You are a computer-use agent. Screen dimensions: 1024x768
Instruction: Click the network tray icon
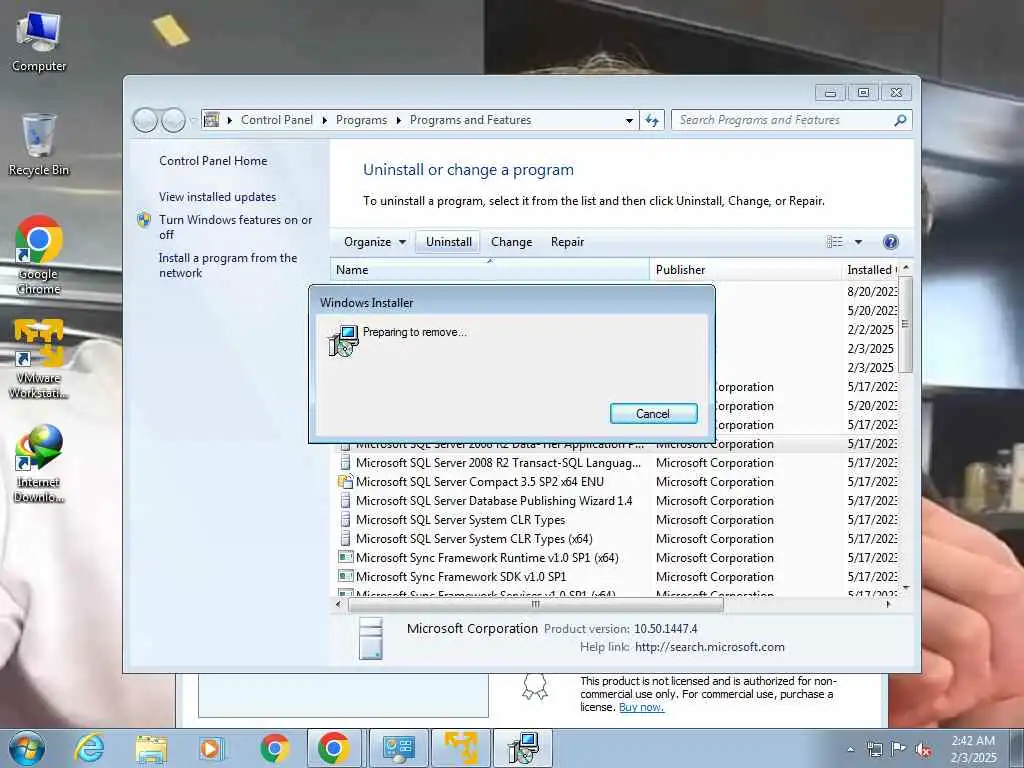point(874,750)
